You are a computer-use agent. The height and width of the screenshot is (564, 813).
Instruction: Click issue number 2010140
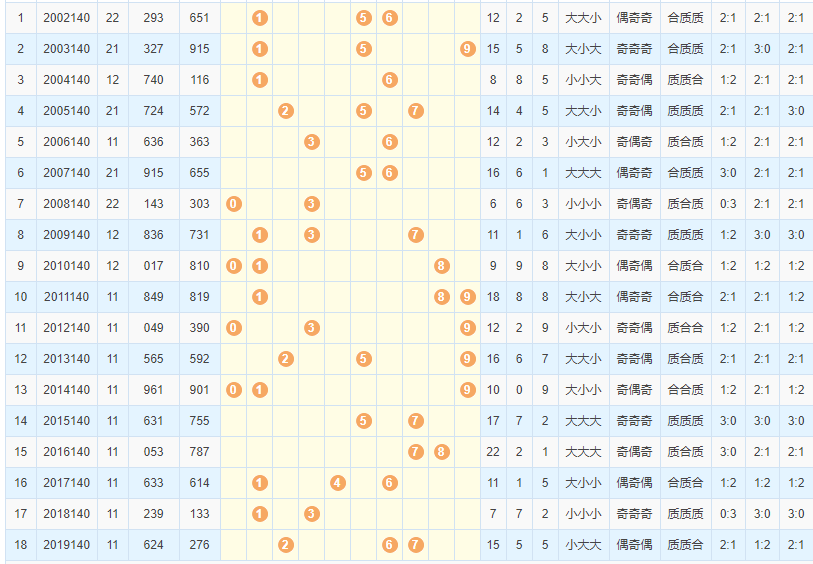click(66, 266)
